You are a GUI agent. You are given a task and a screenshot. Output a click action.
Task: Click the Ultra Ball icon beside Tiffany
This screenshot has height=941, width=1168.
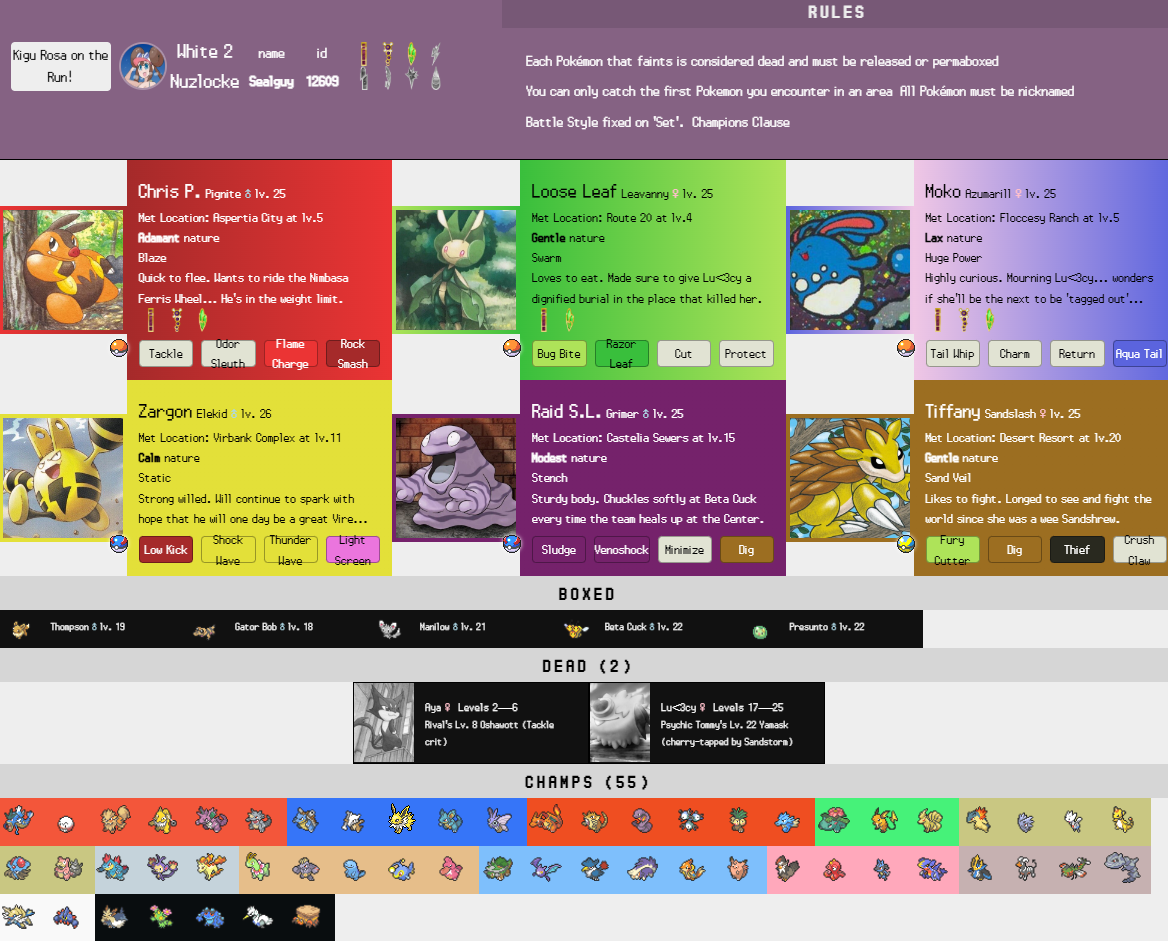905,543
